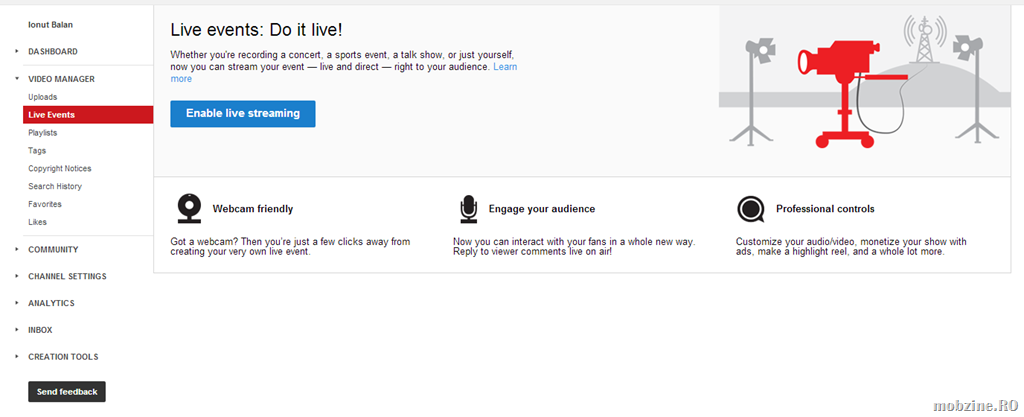Image resolution: width=1024 pixels, height=417 pixels.
Task: Expand the Analytics section
Action: tap(17, 303)
